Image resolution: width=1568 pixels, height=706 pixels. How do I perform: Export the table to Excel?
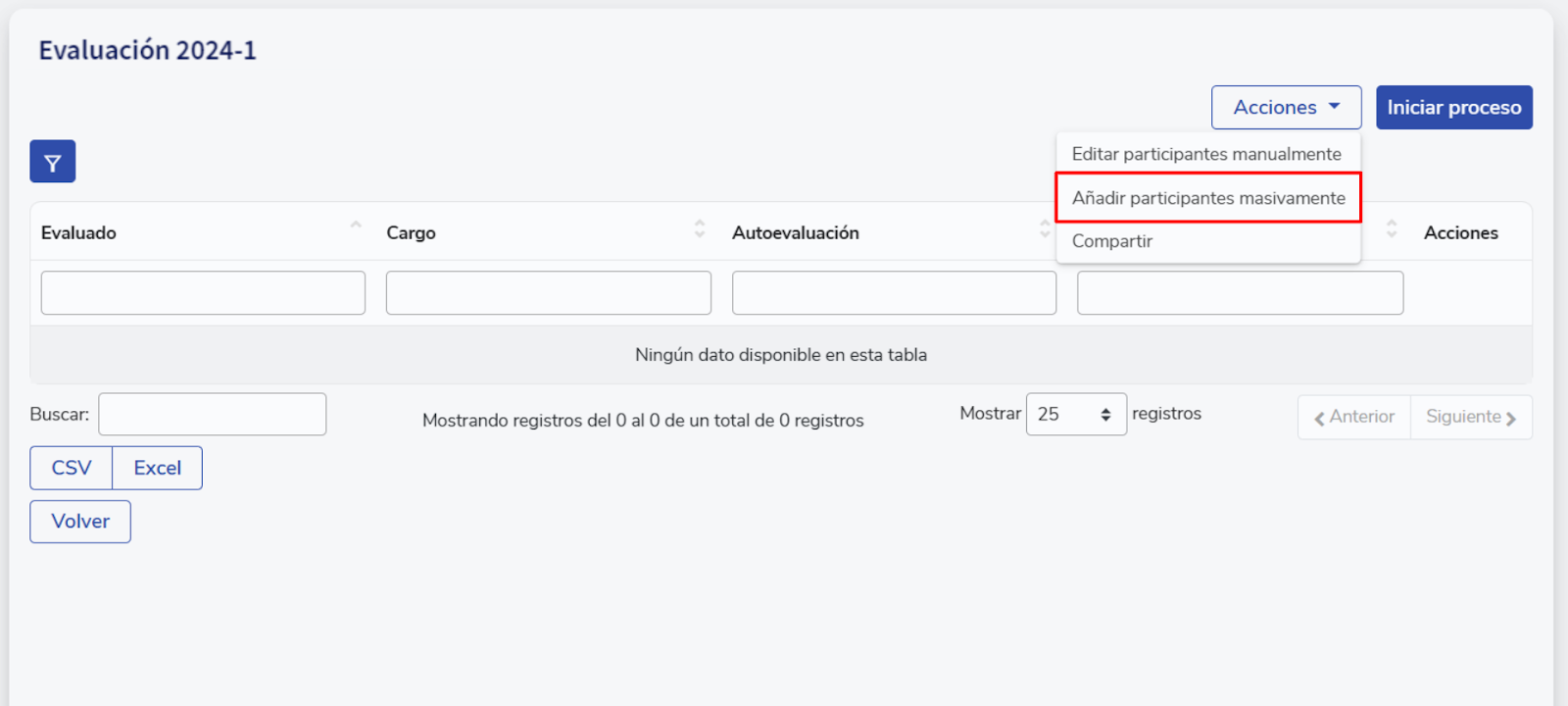(x=157, y=469)
